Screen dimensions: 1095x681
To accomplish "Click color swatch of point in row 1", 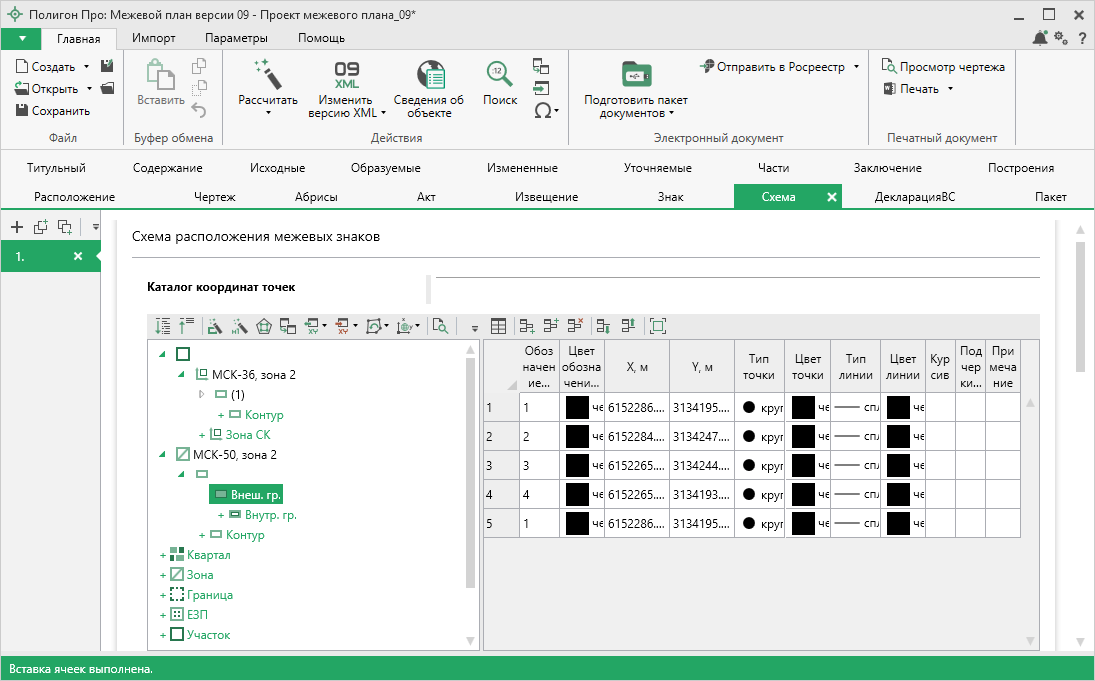I will tap(803, 408).
